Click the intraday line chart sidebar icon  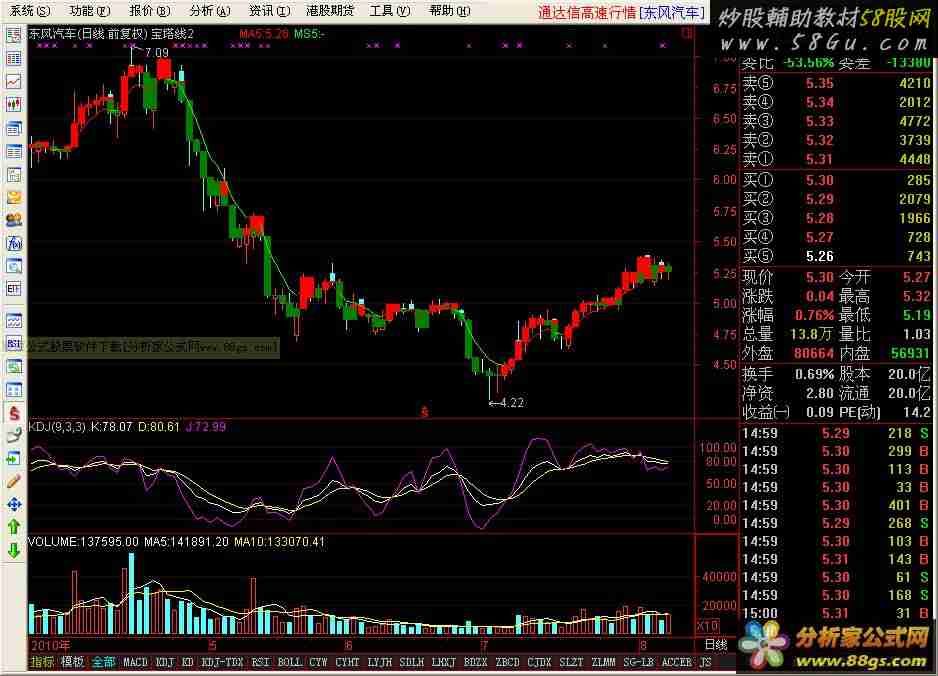[14, 81]
